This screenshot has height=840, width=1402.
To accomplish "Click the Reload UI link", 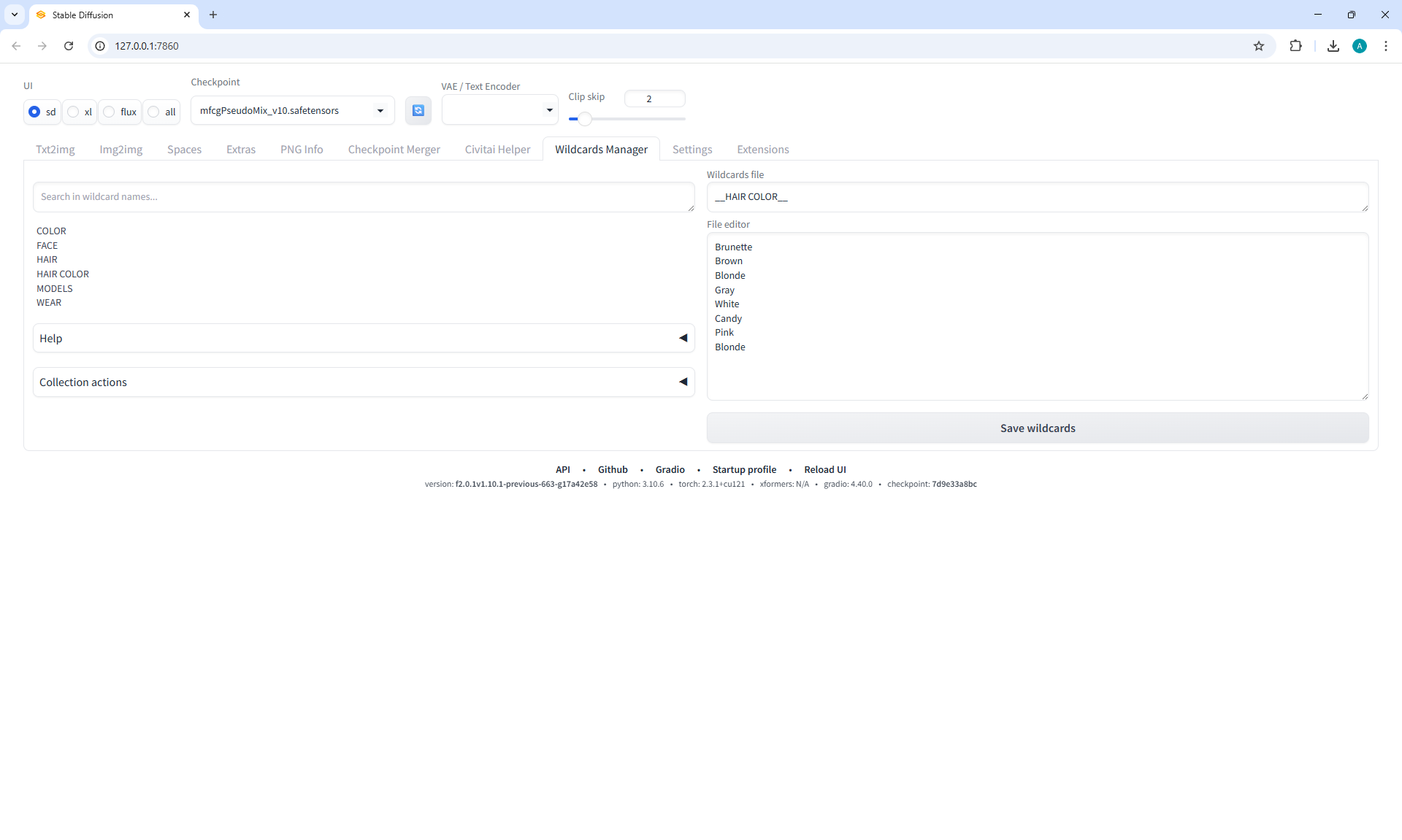I will coord(824,469).
